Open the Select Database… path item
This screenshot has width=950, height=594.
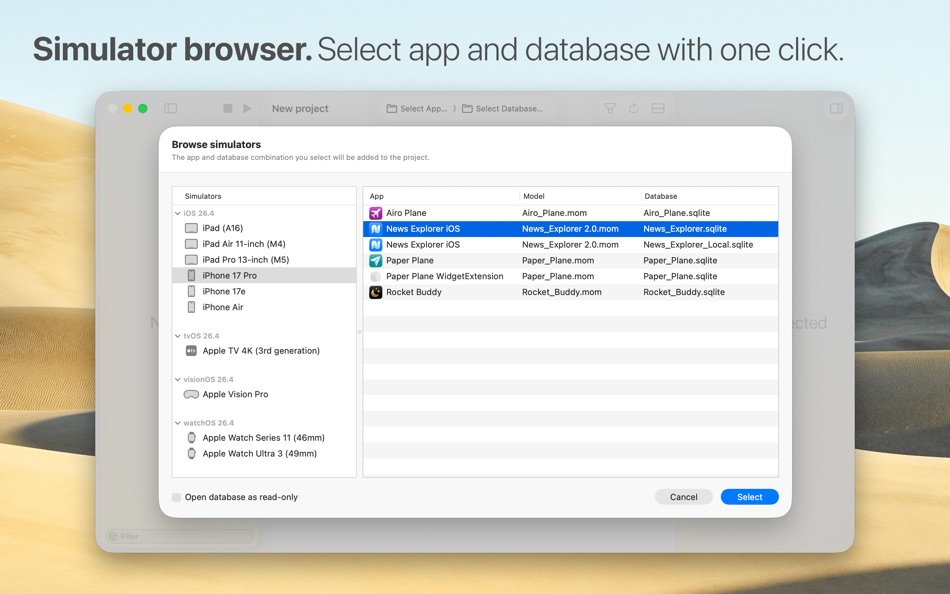point(502,108)
